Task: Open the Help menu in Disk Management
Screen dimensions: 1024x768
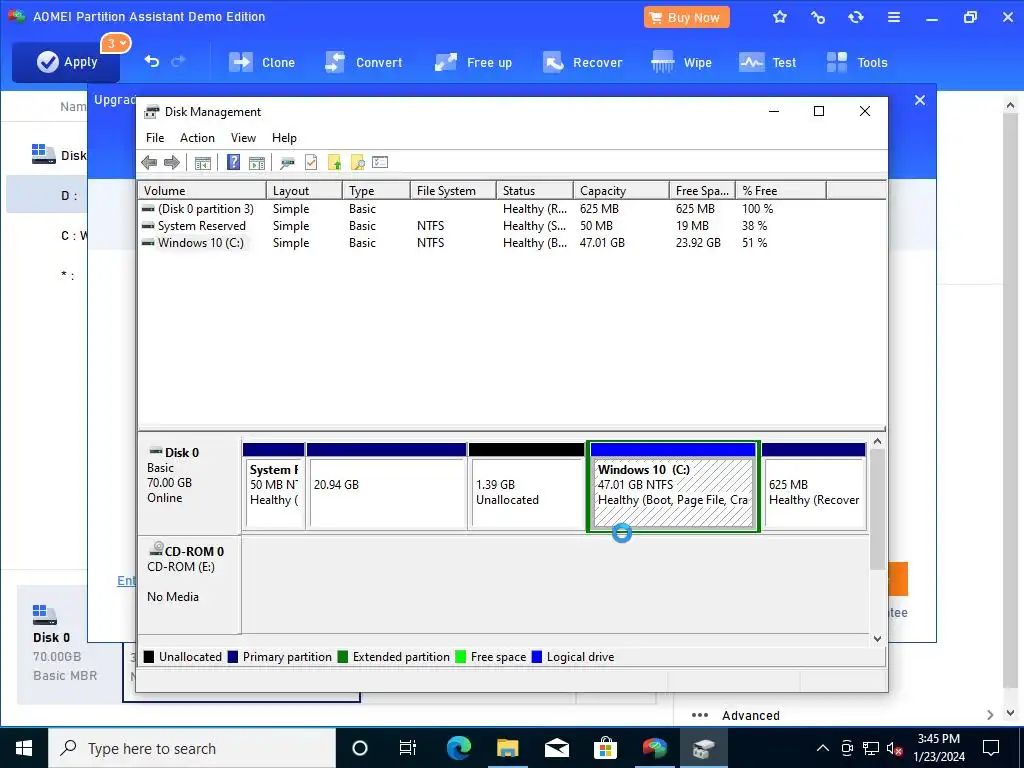Action: click(x=284, y=138)
